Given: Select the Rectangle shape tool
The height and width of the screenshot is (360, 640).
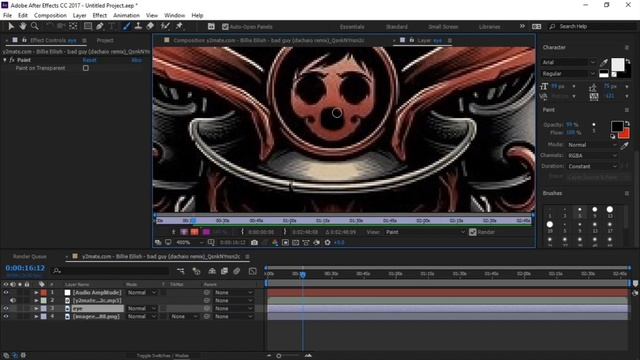Looking at the screenshot, I should [87, 27].
